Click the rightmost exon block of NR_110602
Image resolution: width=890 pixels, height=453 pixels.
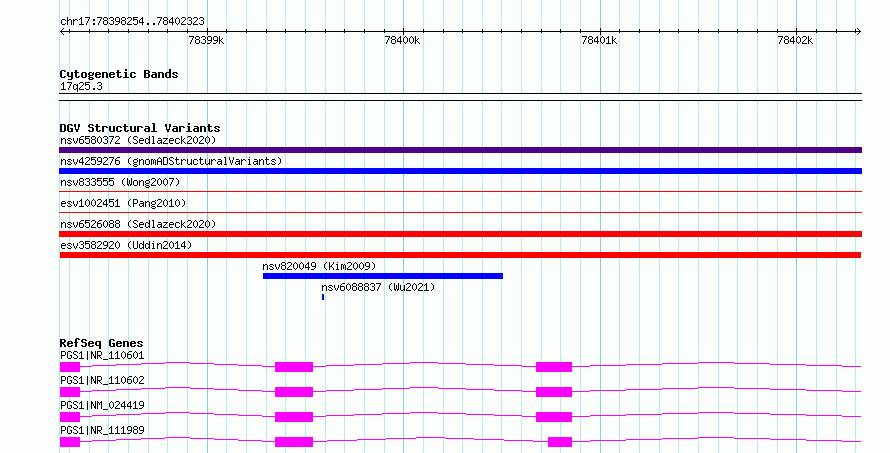[554, 392]
